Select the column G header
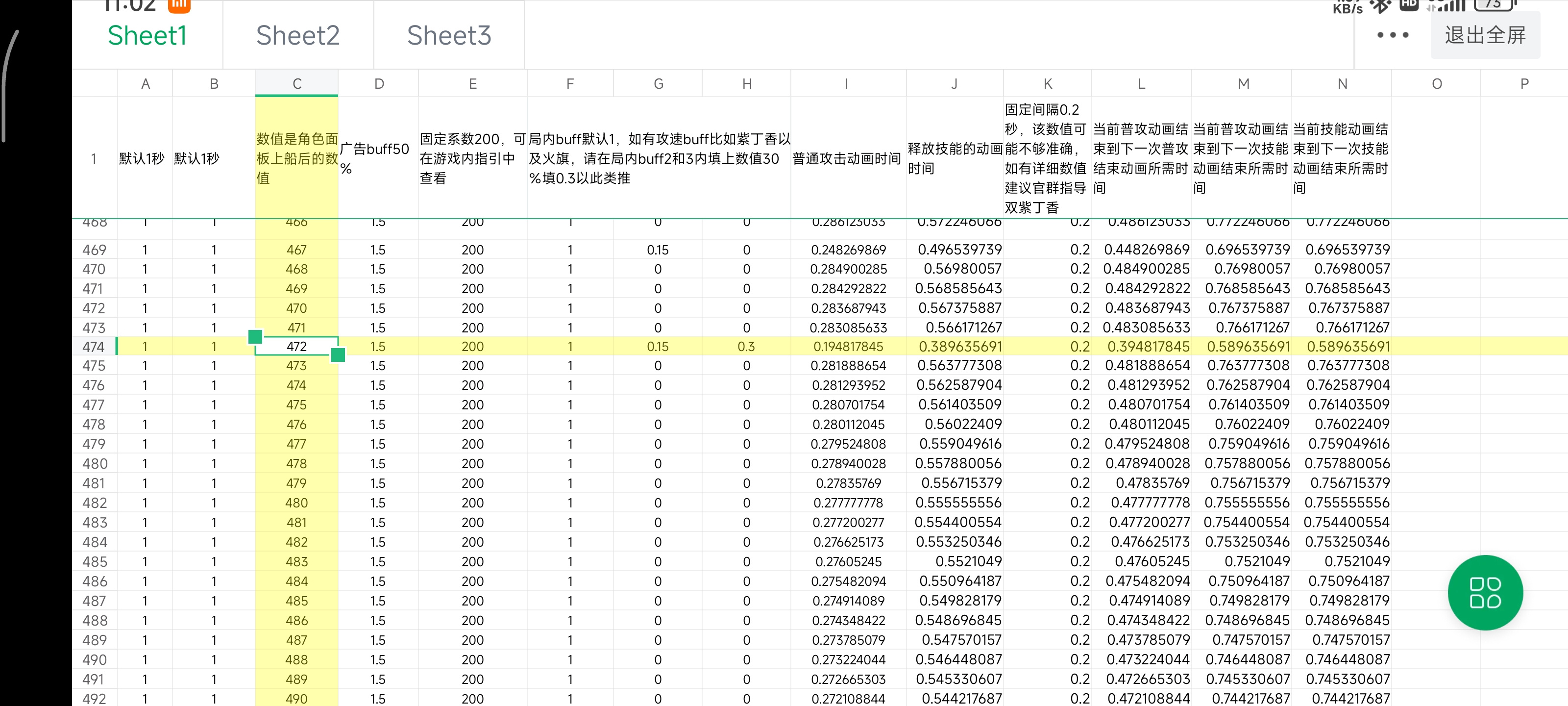 click(x=658, y=83)
